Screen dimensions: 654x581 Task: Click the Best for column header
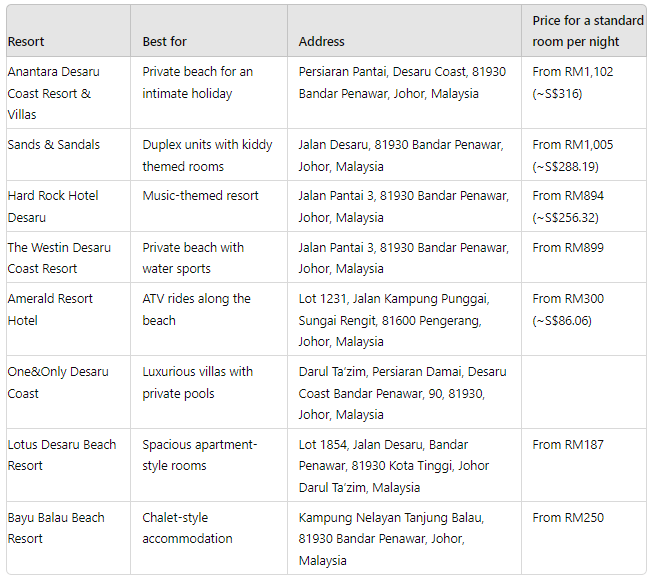164,42
